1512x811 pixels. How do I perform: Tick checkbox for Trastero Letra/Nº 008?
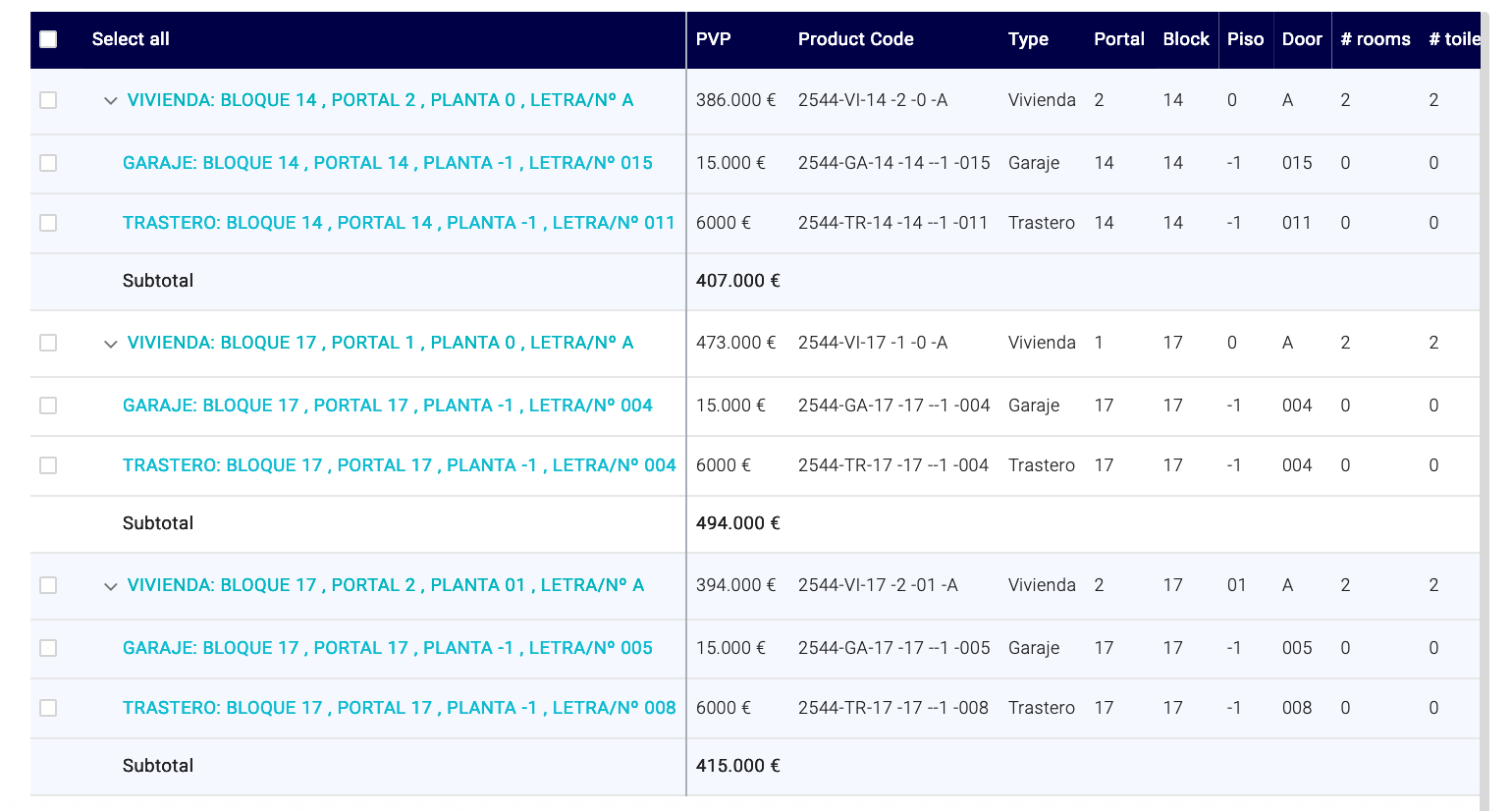pos(48,708)
